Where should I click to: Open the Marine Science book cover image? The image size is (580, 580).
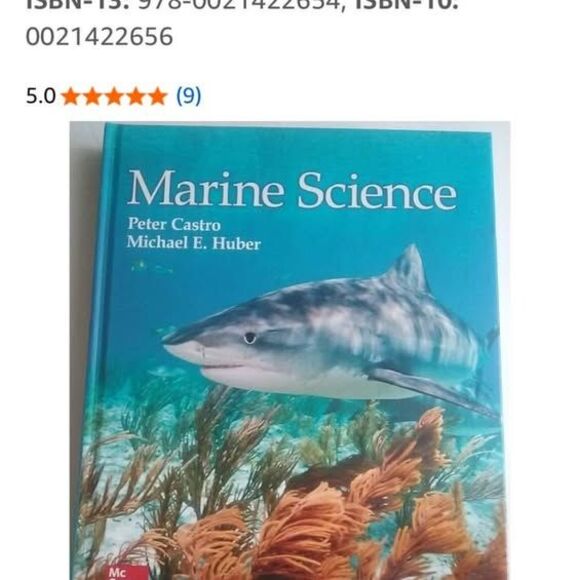tap(290, 351)
